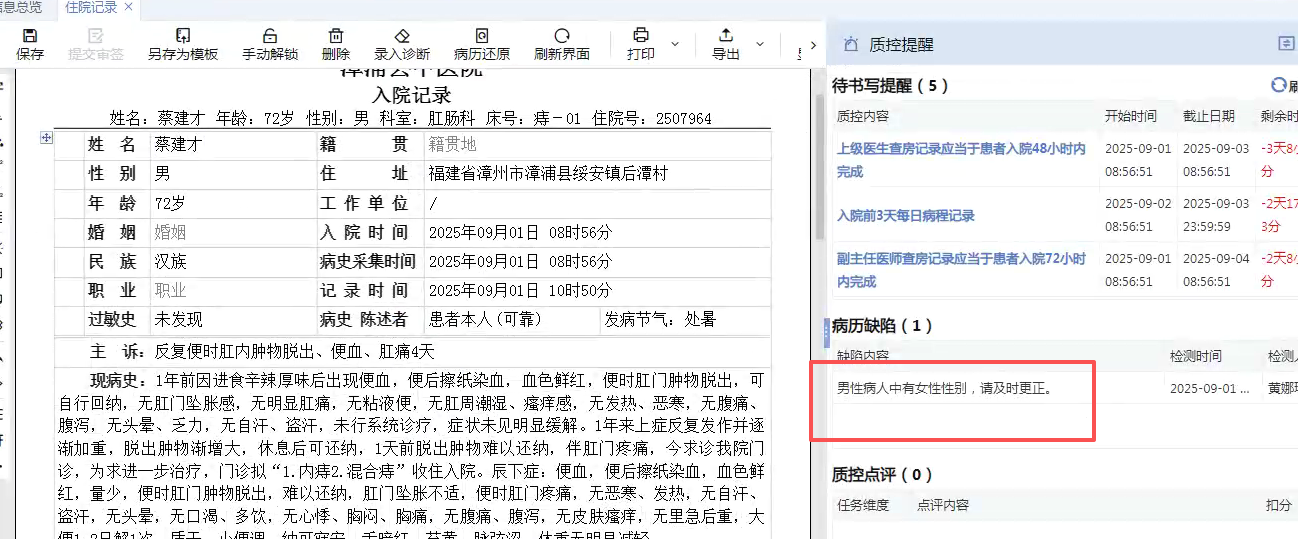The width and height of the screenshot is (1298, 539).
Task: Click the 质控点评(0) section heading
Action: point(883,474)
